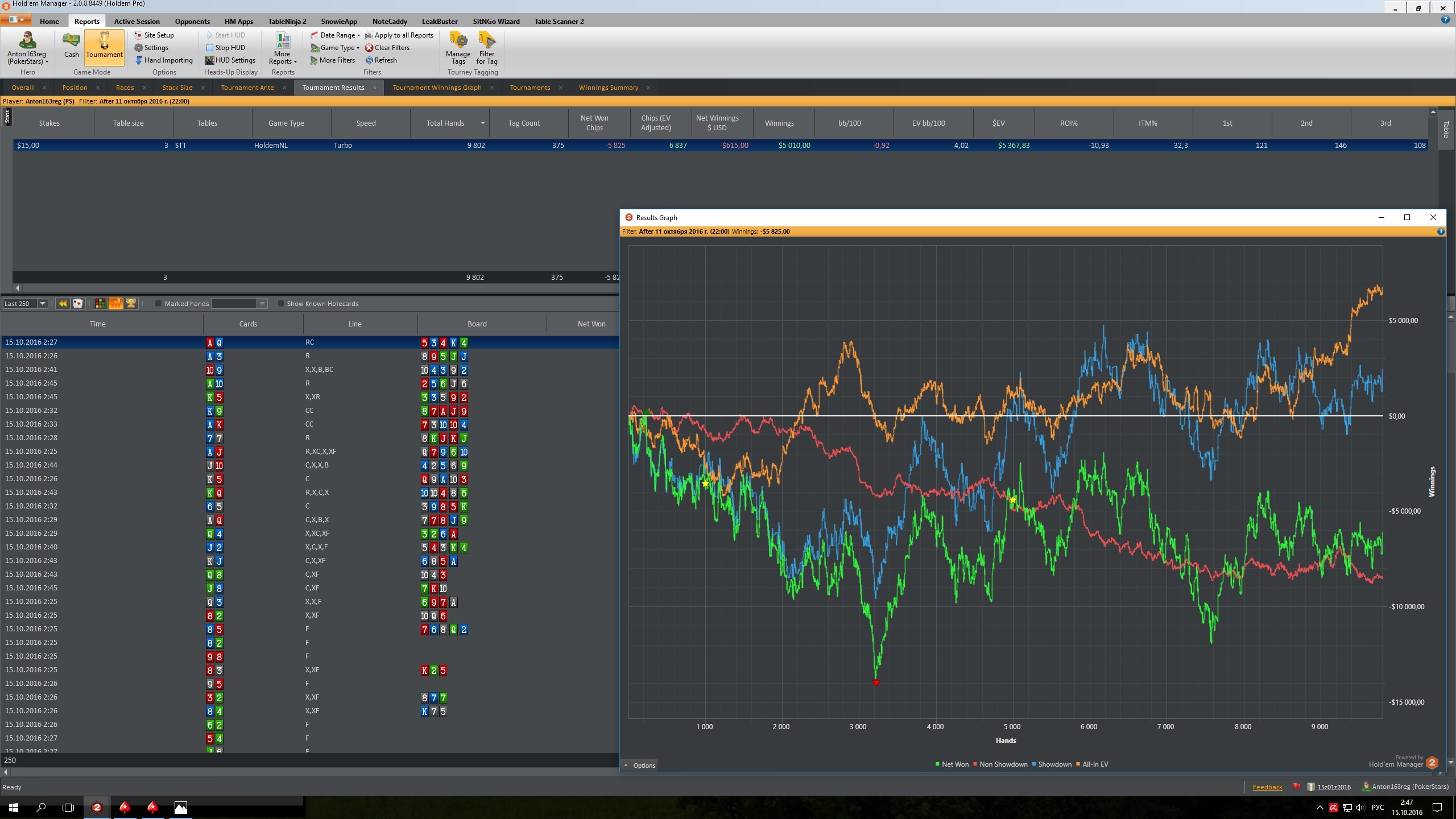Viewport: 1456px width, 819px height.
Task: Click the Filter for Tag icon
Action: pyautogui.click(x=487, y=40)
